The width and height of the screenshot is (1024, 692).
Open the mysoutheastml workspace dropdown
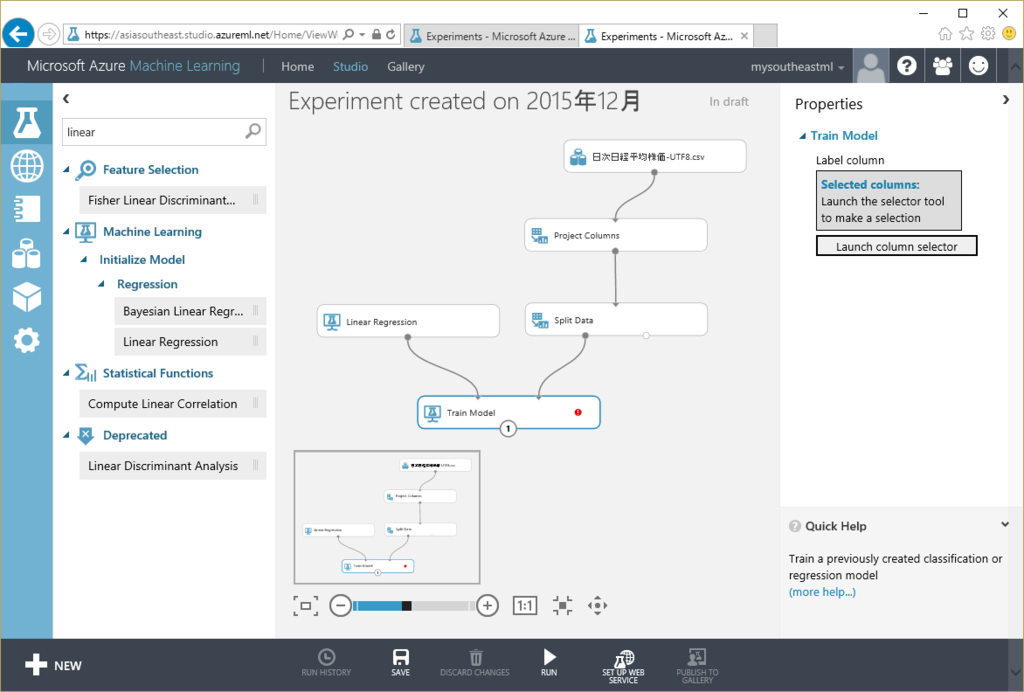tap(797, 67)
